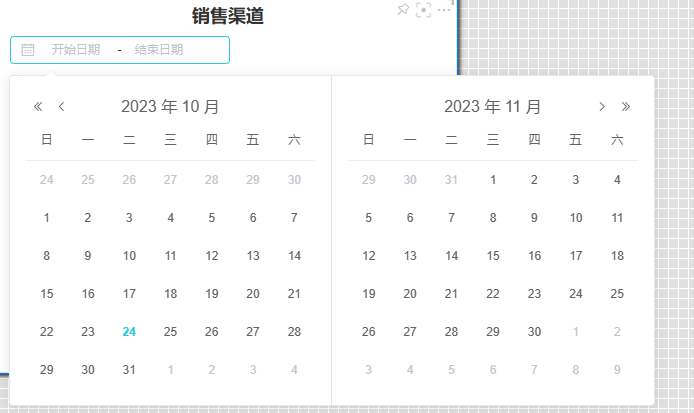Click the 开始日期 start date field
This screenshot has width=694, height=413.
(x=76, y=50)
